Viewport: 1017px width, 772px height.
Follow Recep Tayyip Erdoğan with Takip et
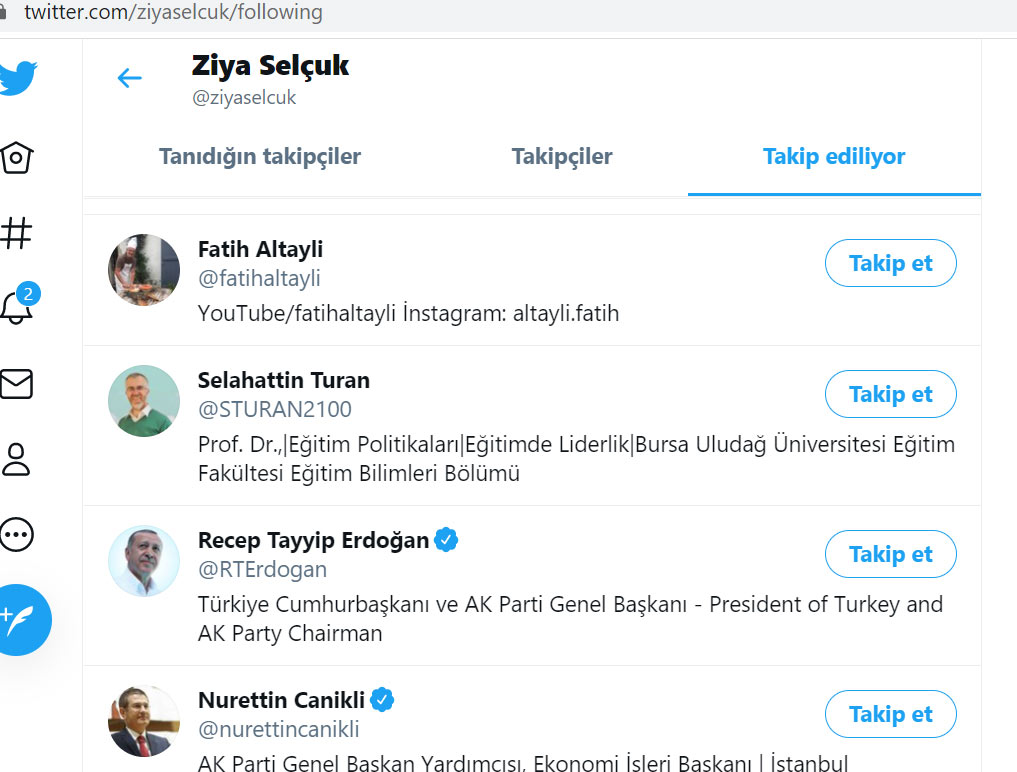point(890,555)
